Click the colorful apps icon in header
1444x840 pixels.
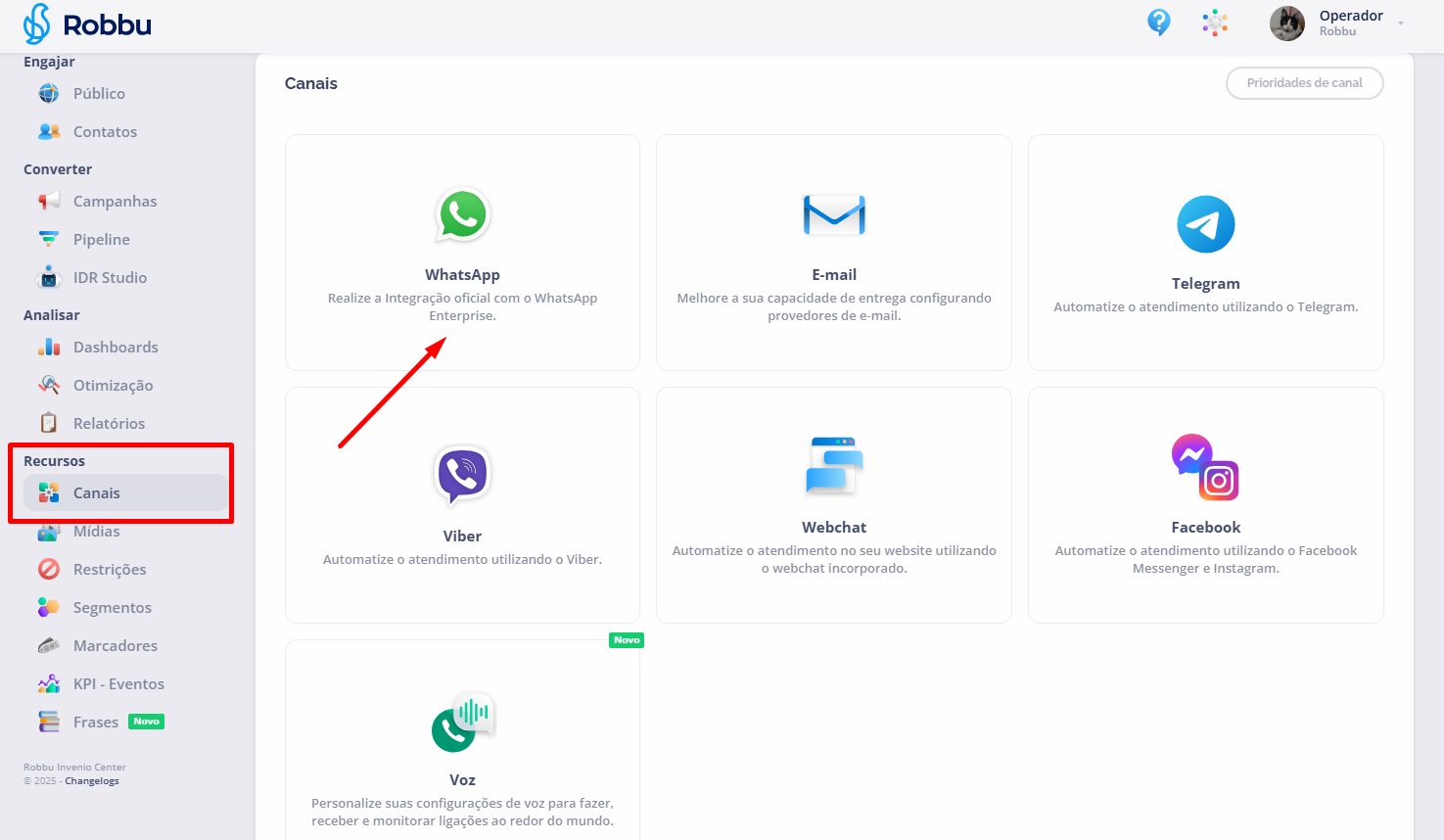coord(1215,23)
